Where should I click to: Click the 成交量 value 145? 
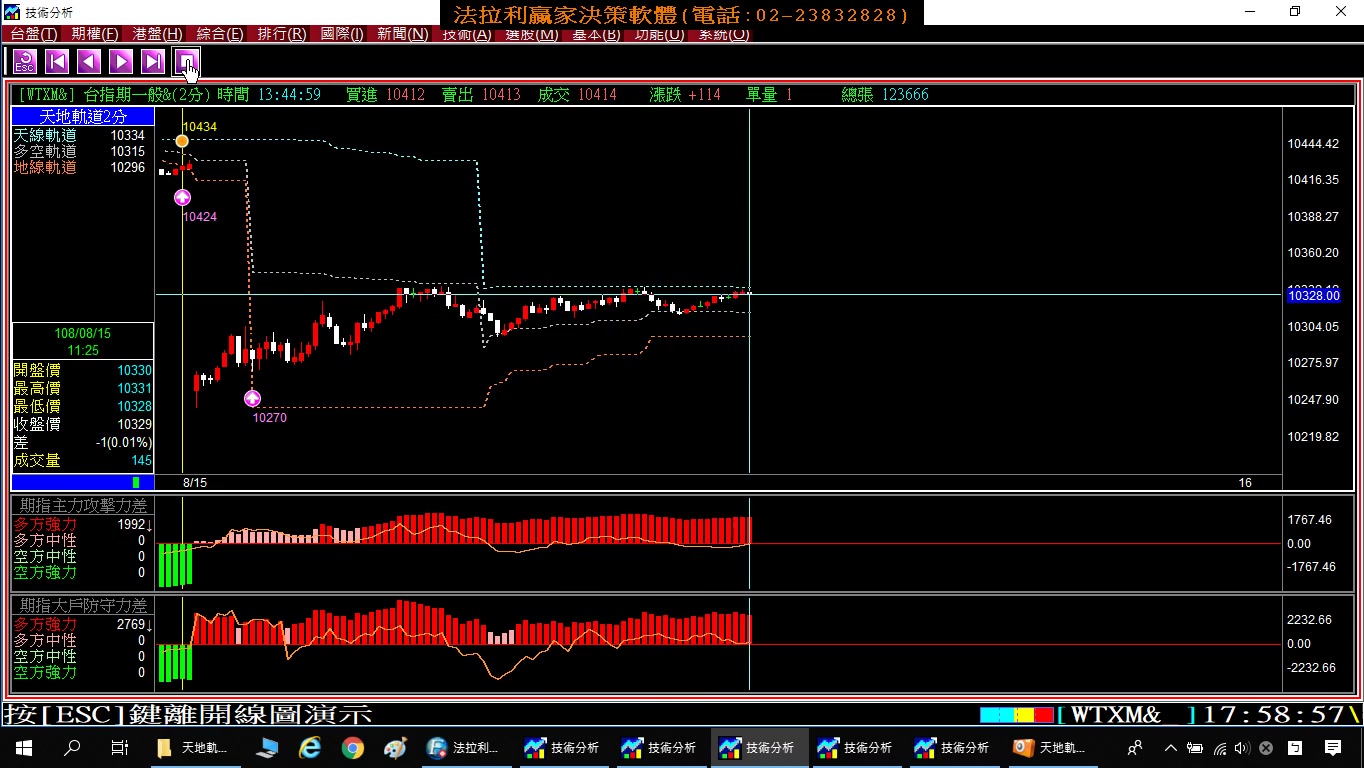pyautogui.click(x=141, y=460)
